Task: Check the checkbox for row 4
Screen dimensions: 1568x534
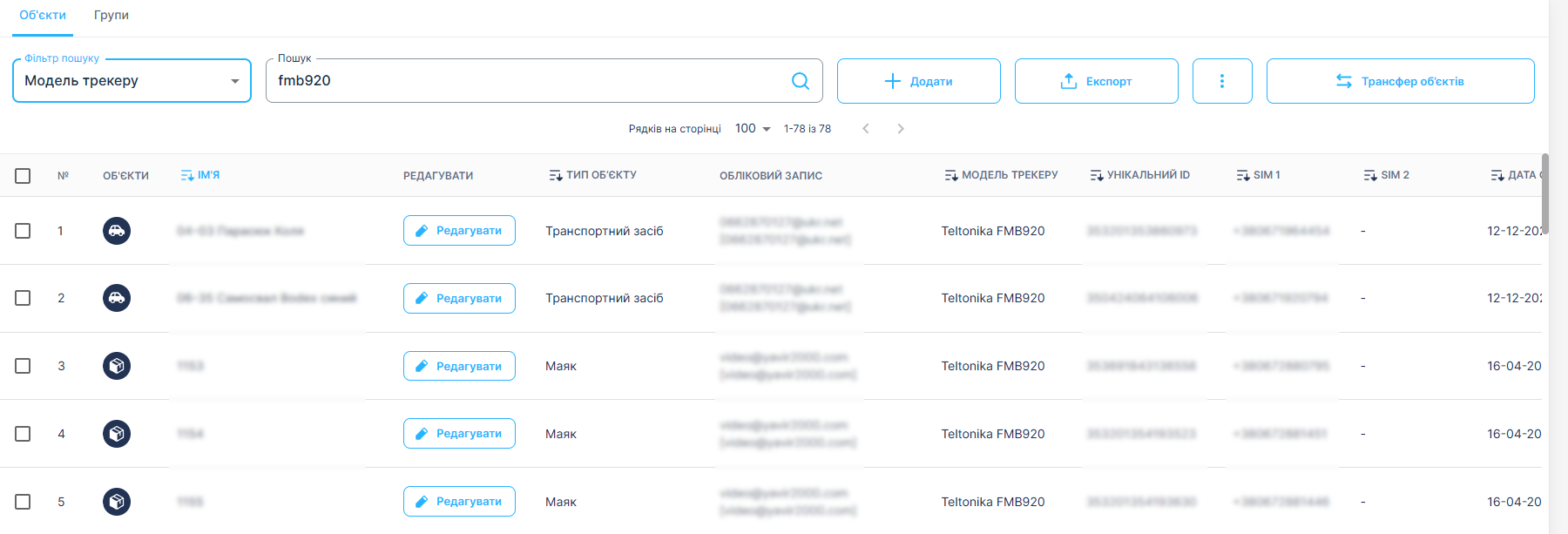Action: [x=23, y=434]
